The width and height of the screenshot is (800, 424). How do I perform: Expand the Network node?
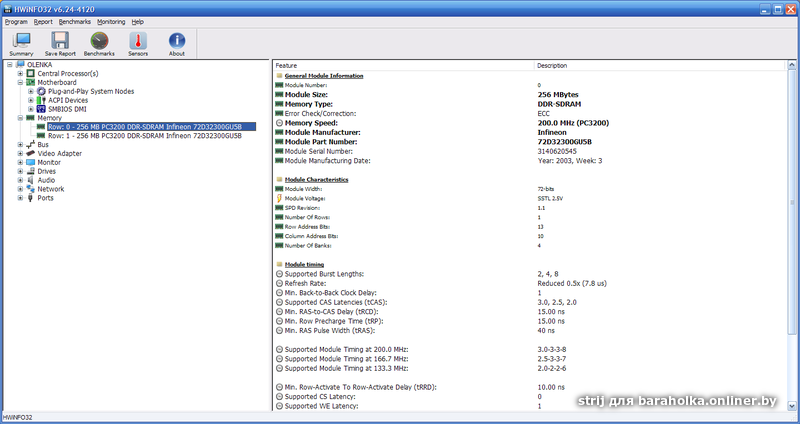tap(20, 189)
